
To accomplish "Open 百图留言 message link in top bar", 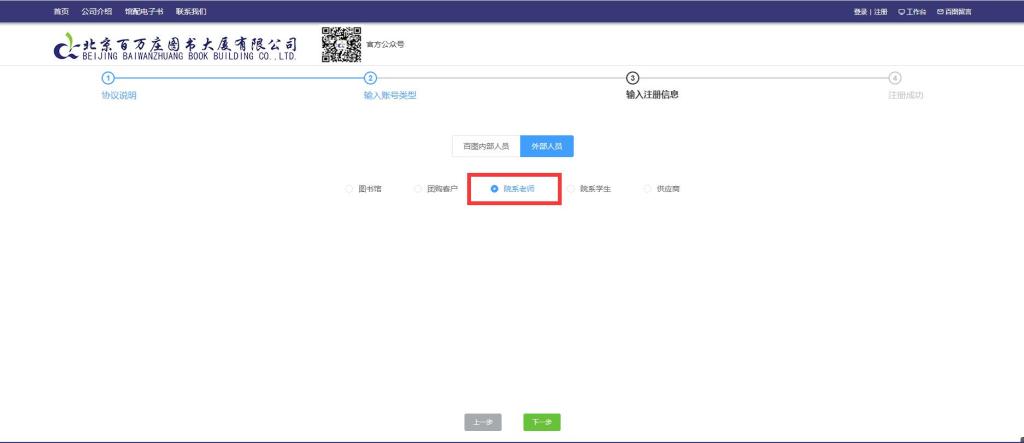I will 953,12.
